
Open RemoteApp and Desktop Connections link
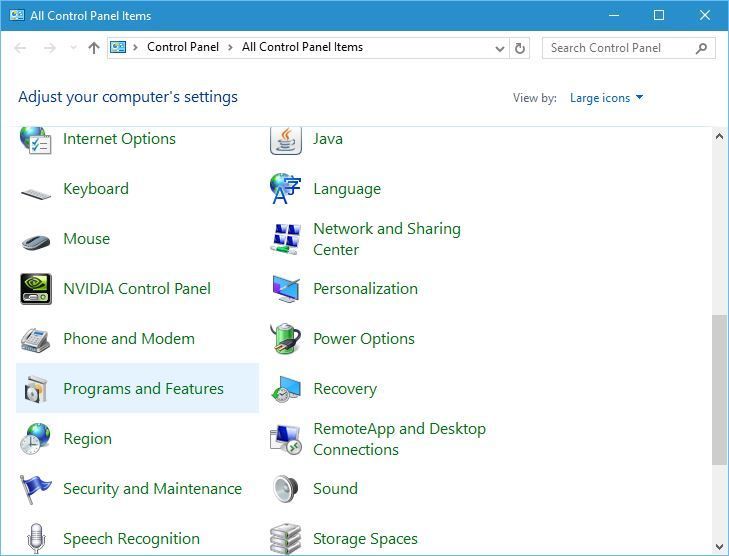click(x=399, y=439)
